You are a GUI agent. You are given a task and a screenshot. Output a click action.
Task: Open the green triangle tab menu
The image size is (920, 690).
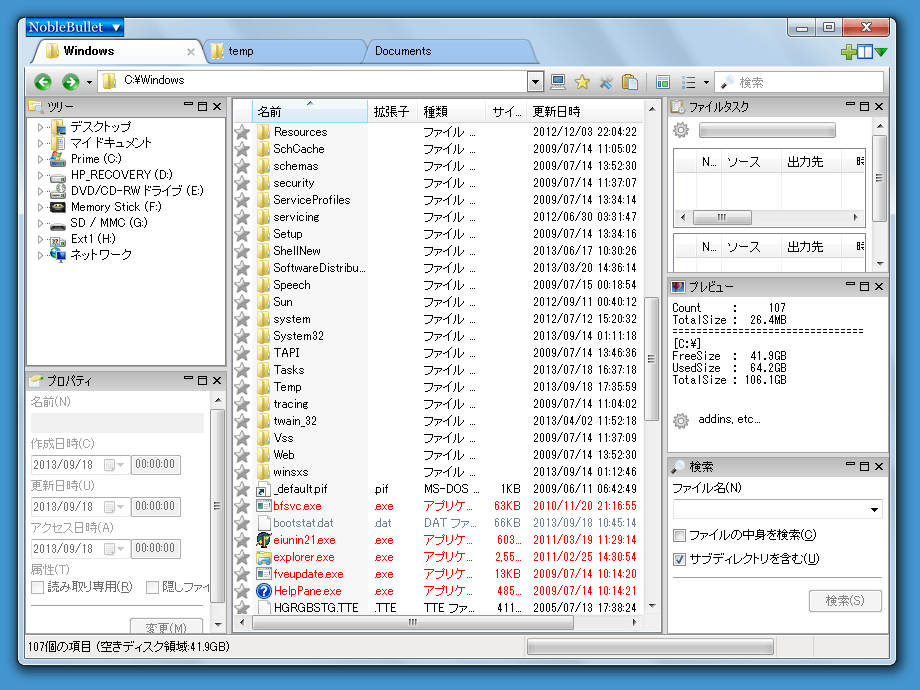[x=881, y=52]
